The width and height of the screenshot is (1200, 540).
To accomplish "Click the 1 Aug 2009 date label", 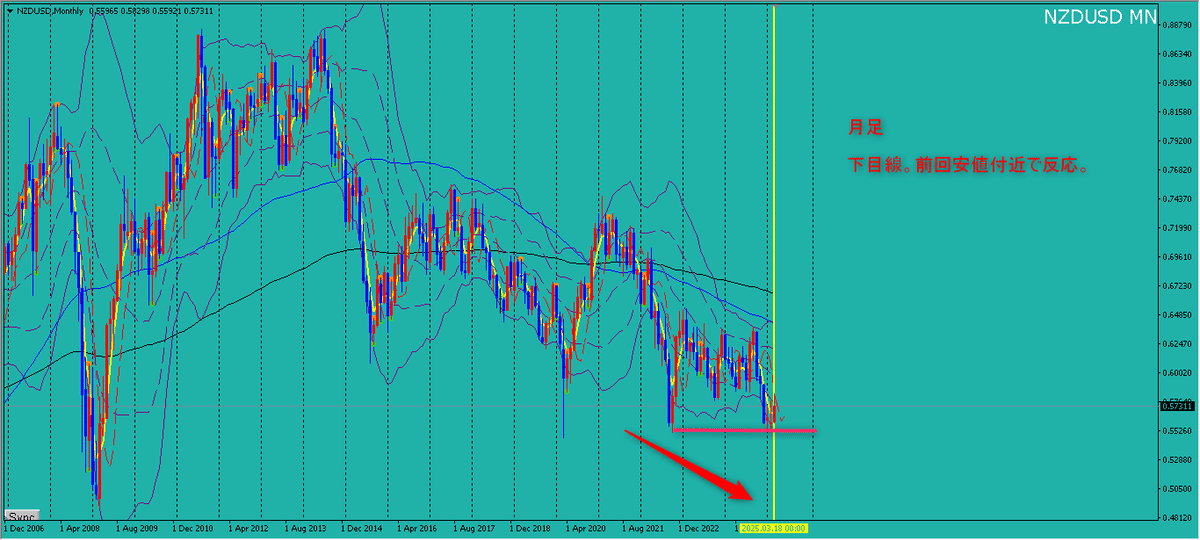I will 136,527.
